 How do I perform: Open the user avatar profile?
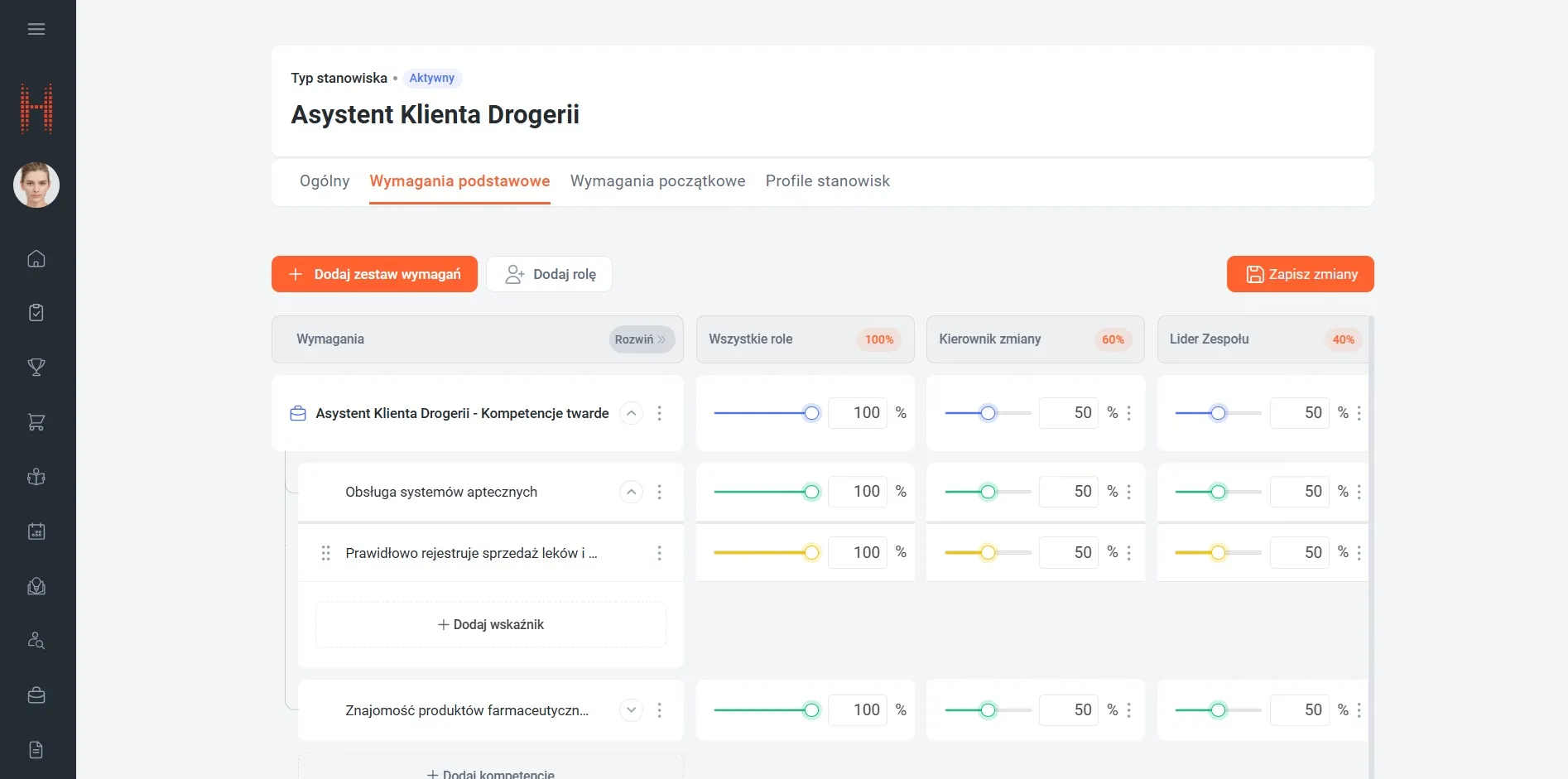36,185
